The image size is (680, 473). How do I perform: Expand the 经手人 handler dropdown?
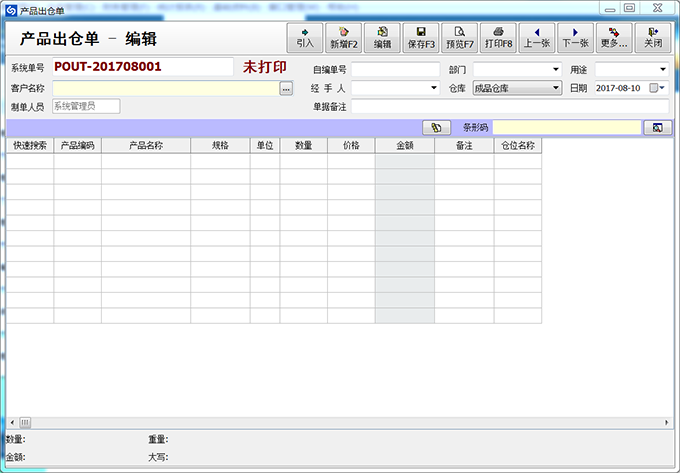[x=434, y=88]
